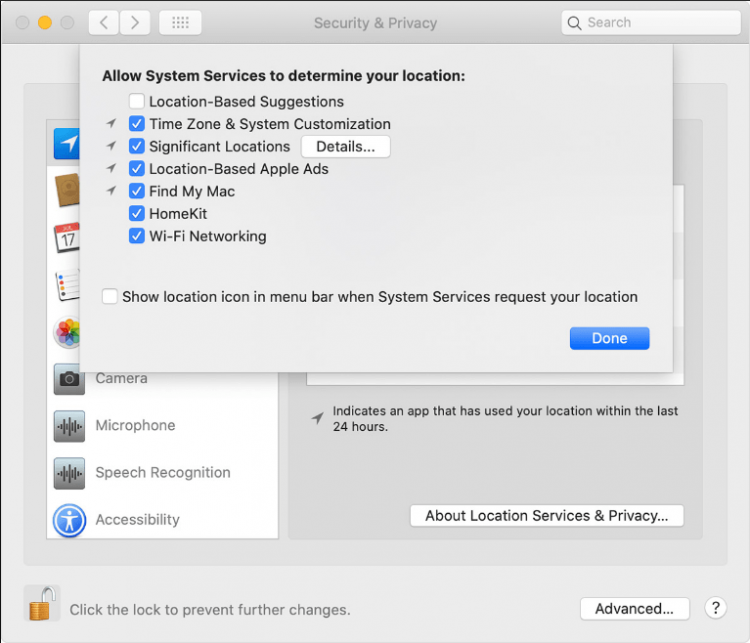Screen dimensions: 750x643
Task: Click location arrow beside Find My Mac
Action: click(x=111, y=190)
